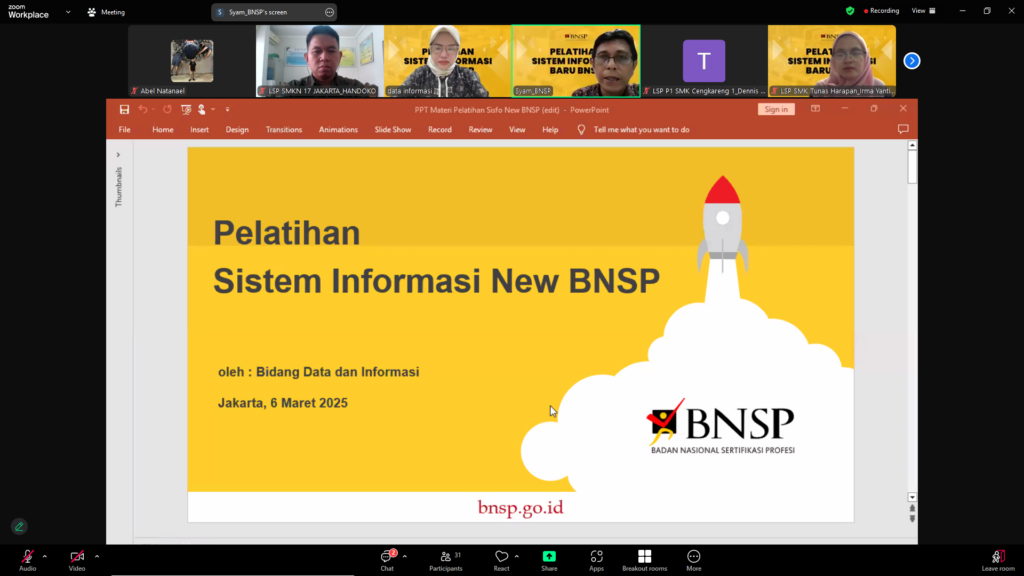Click the Leave room button
The image size is (1024, 576).
(x=997, y=557)
